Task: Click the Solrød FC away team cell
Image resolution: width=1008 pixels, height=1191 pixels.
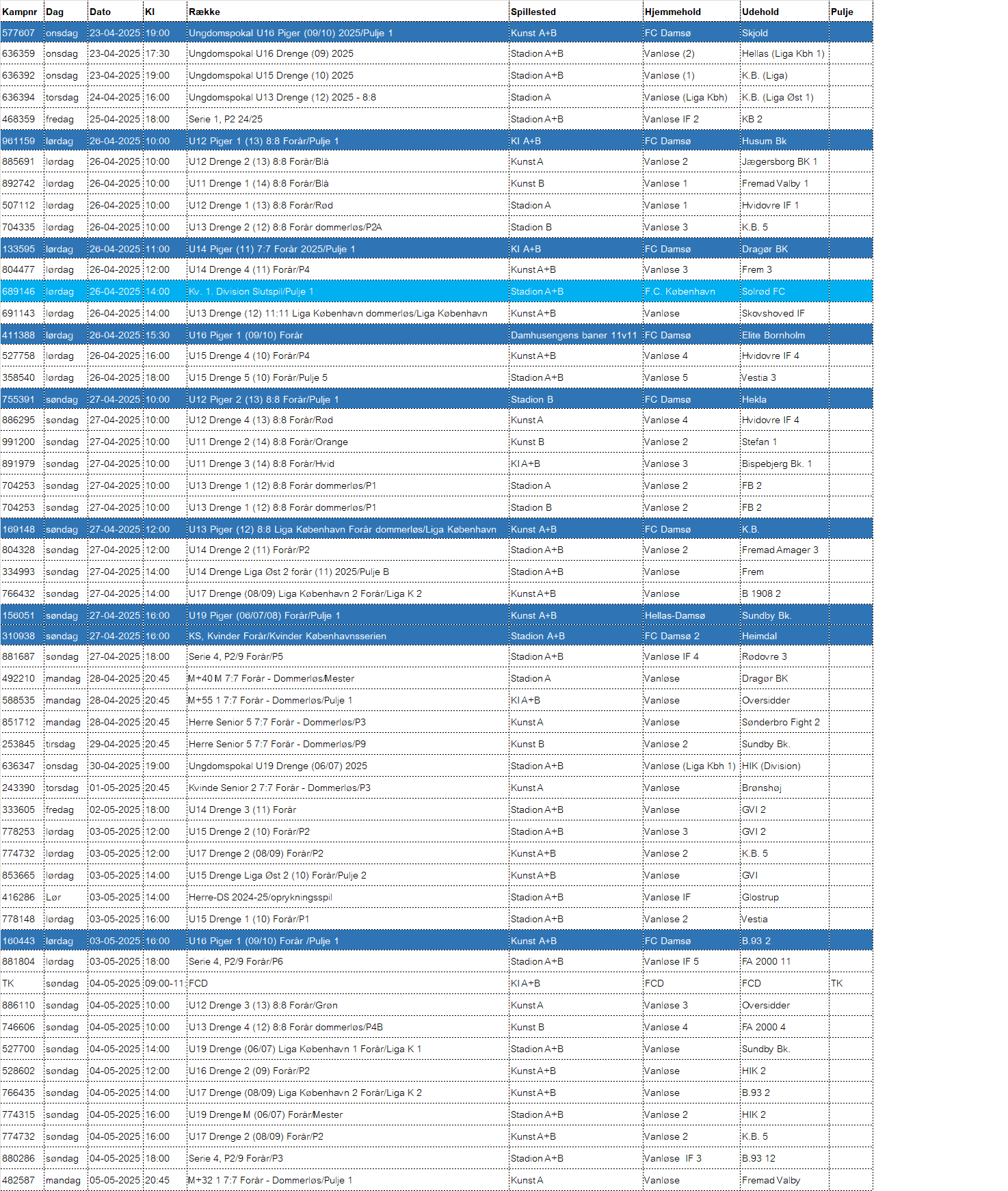Action: pos(784,291)
